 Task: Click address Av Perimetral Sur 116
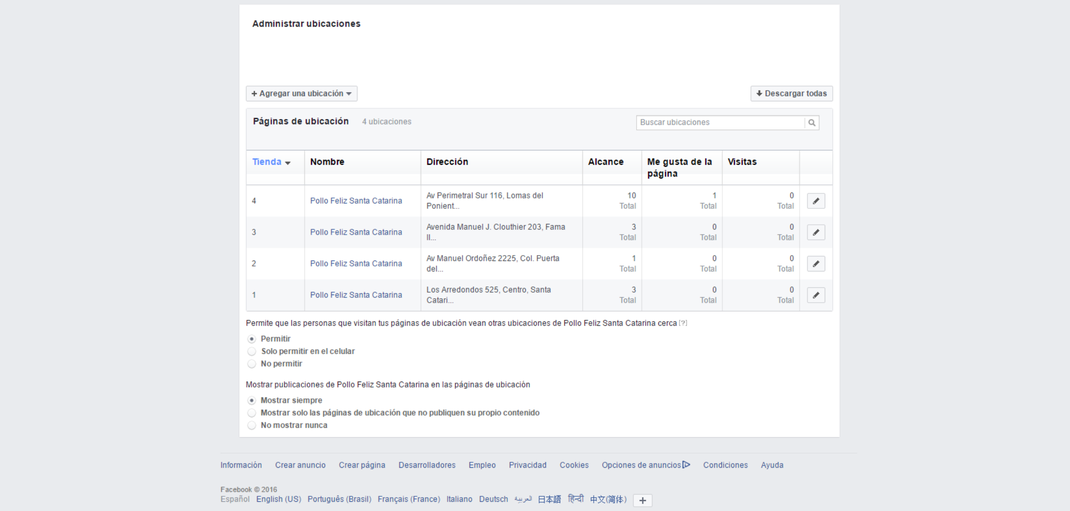485,201
